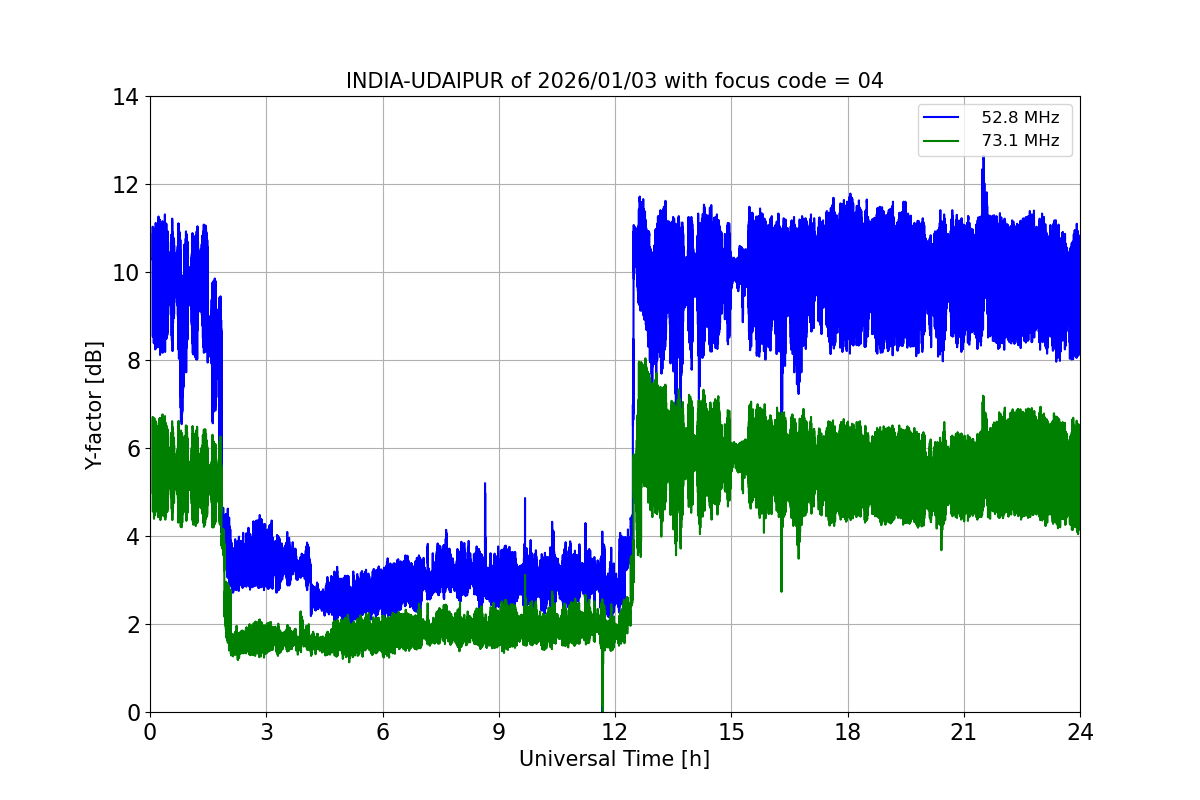1200x800 pixels.
Task: Click x-axis tick label 21
Action: tap(964, 732)
